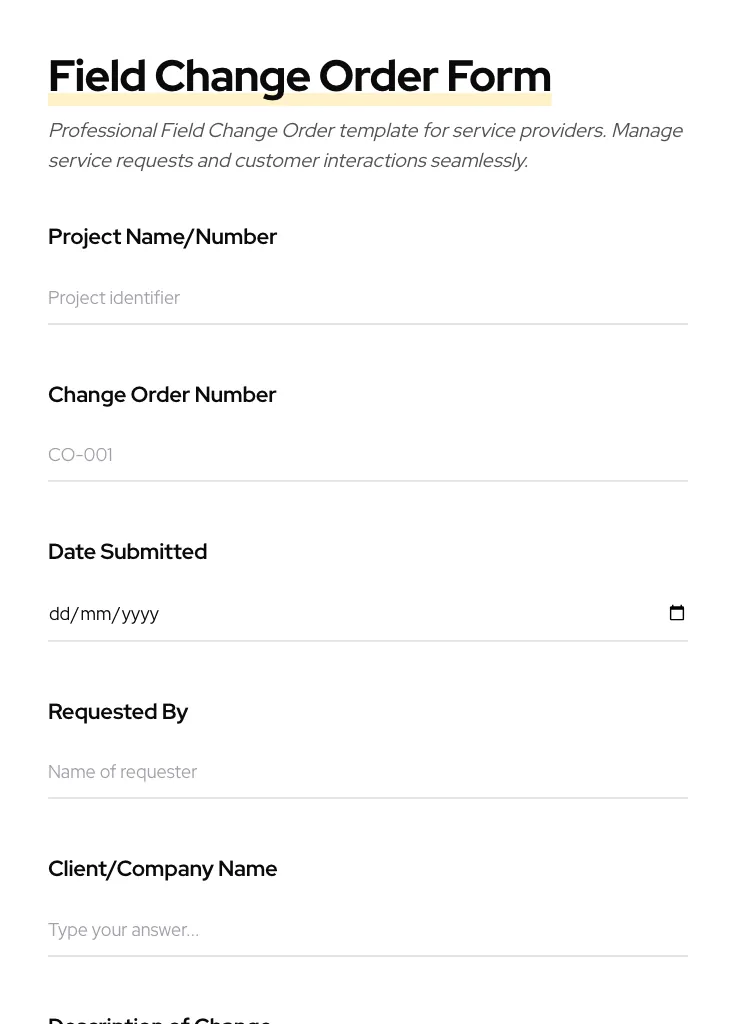
Task: Focus the 'Type your answer…' company field
Action: pyautogui.click(x=367, y=930)
